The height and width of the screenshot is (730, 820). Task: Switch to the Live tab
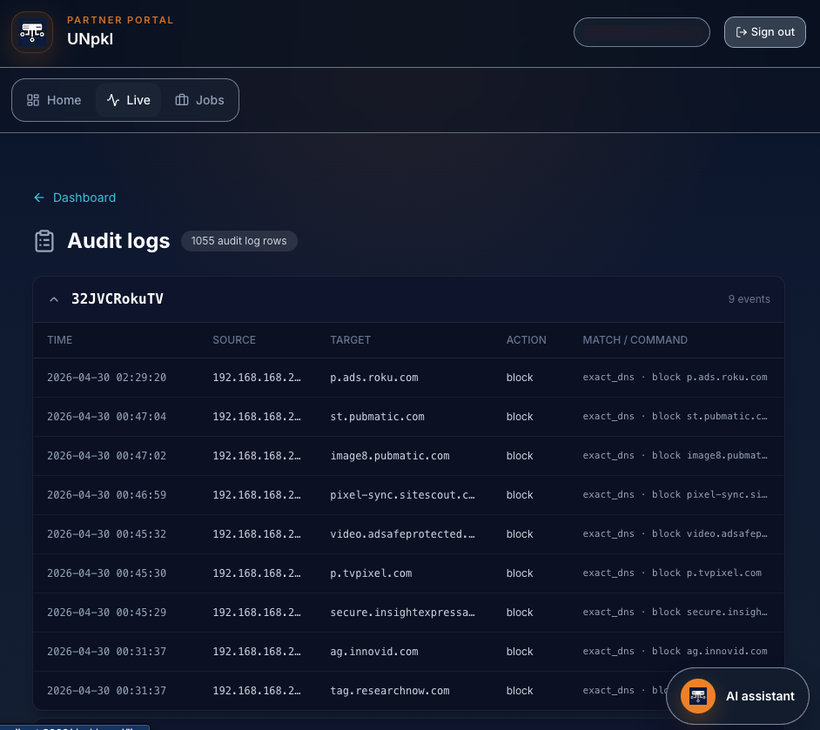[x=129, y=100]
